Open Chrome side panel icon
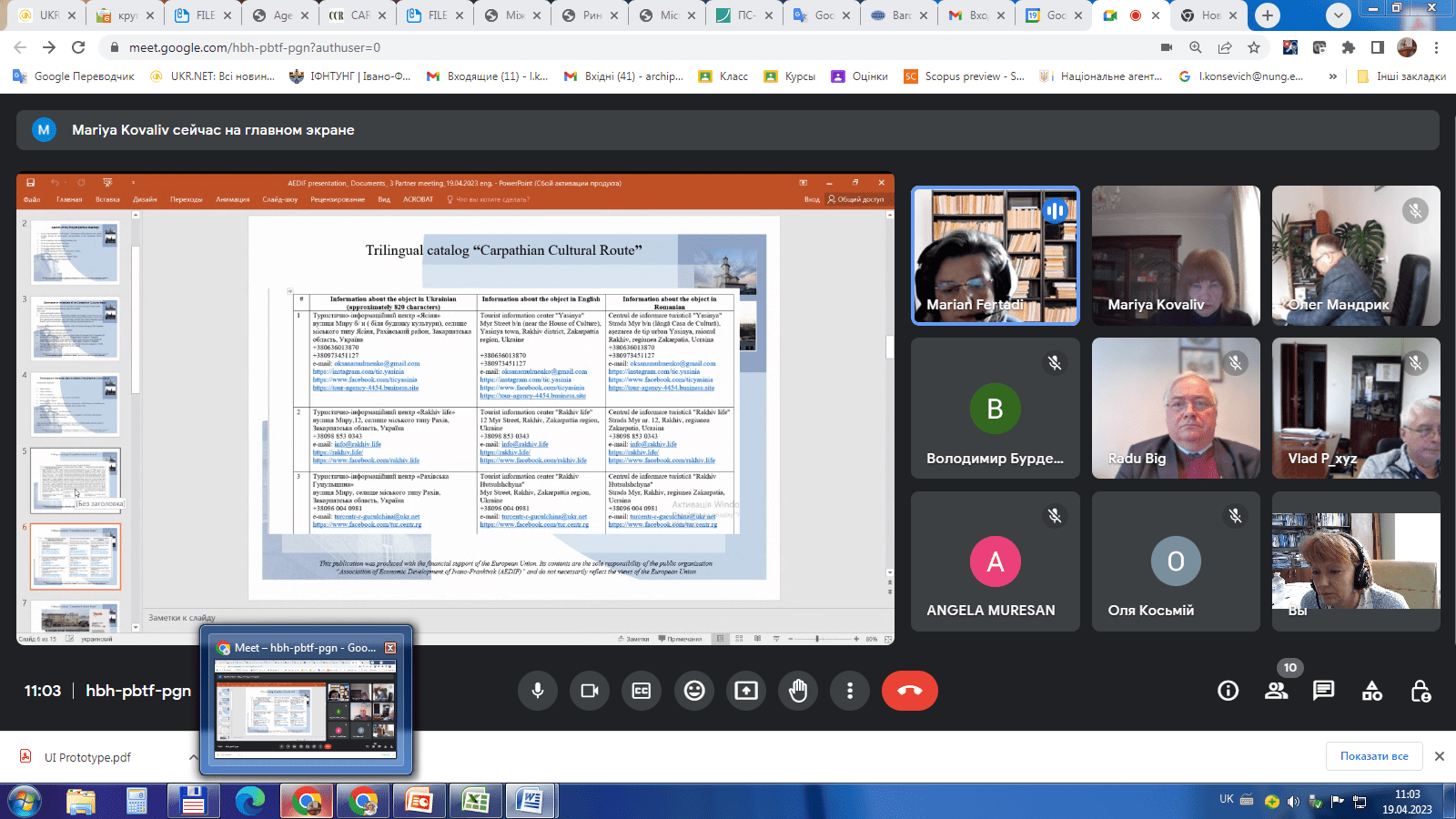This screenshot has height=819, width=1456. [x=1378, y=47]
